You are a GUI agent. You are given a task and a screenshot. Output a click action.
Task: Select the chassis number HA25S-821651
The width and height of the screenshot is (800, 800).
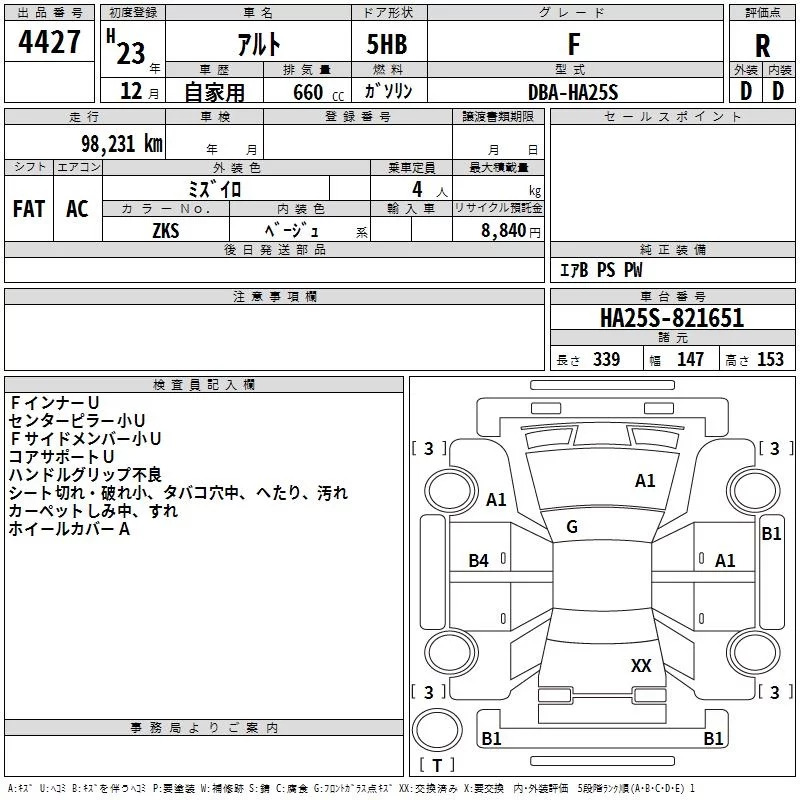coord(672,318)
